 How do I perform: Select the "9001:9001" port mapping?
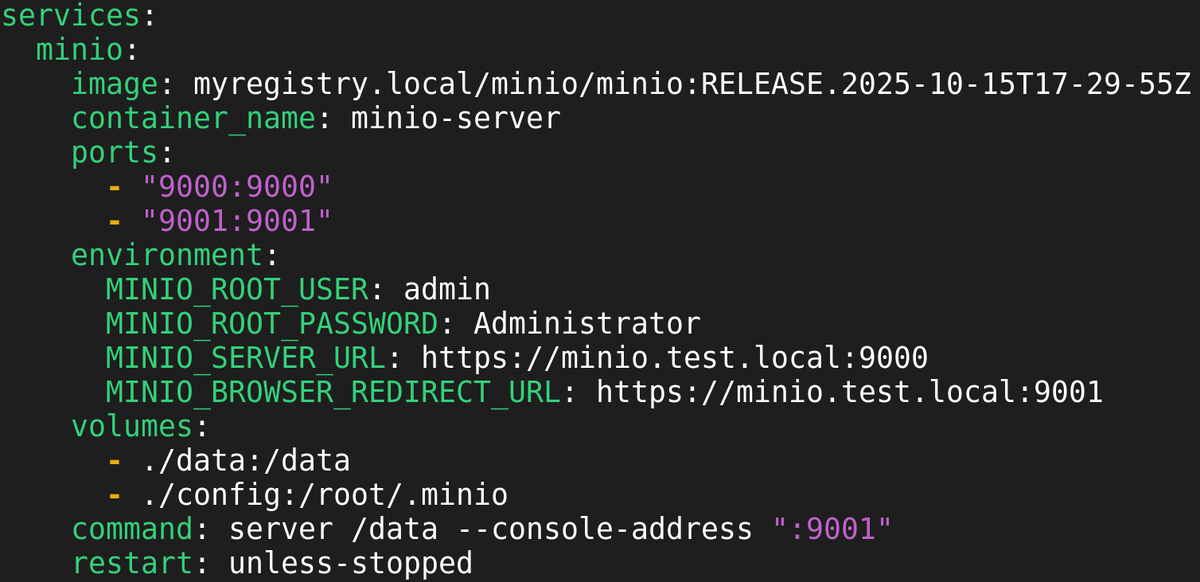coord(235,220)
